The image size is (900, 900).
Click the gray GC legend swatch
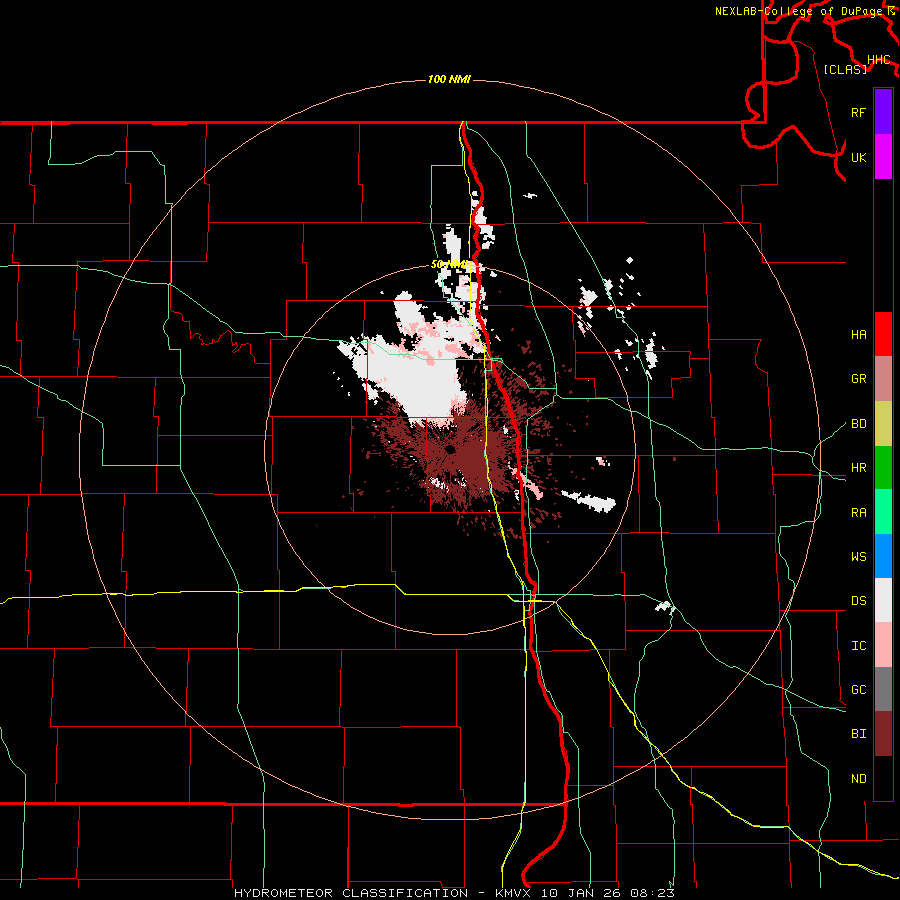(883, 689)
